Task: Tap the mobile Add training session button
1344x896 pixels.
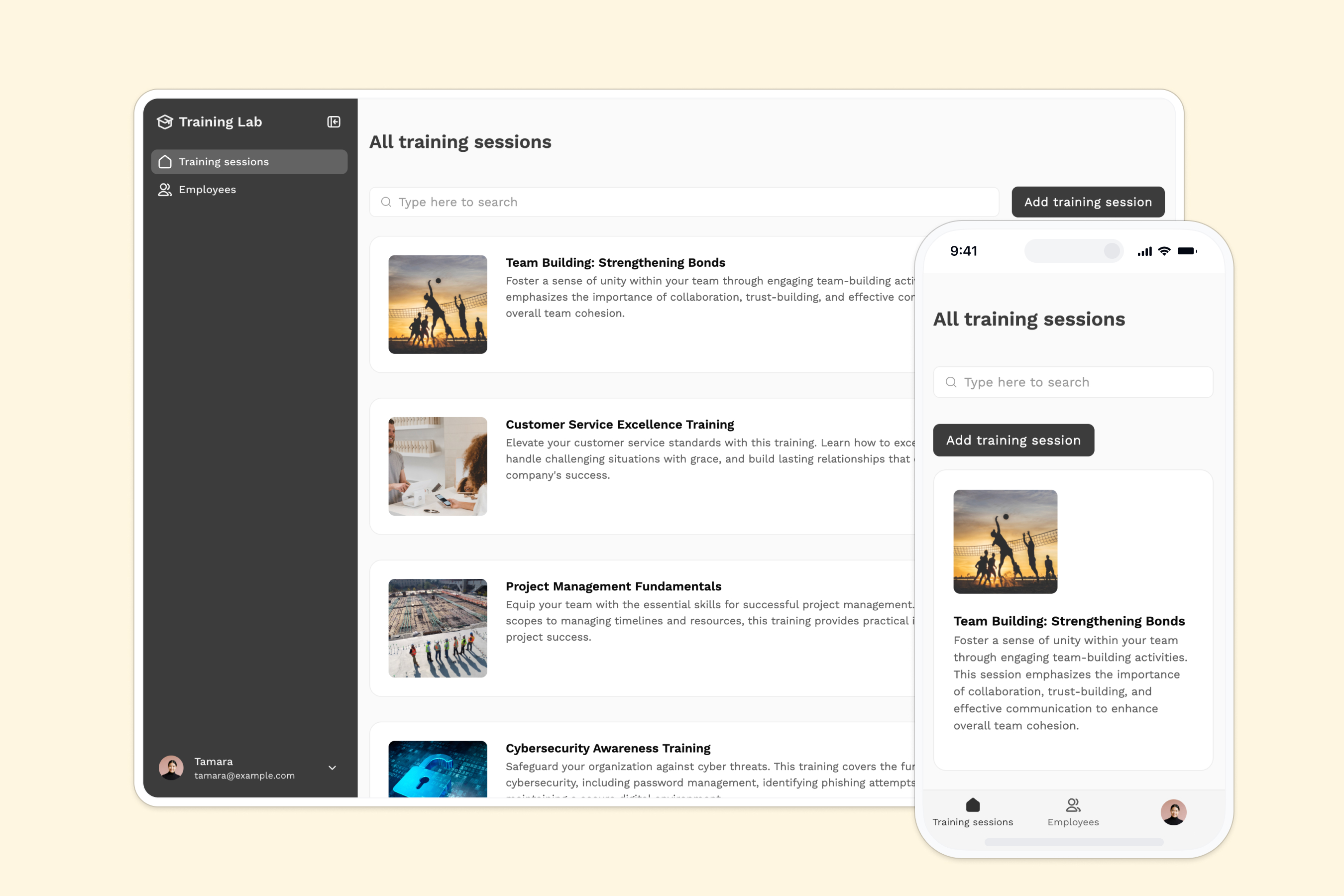Action: pos(1013,440)
